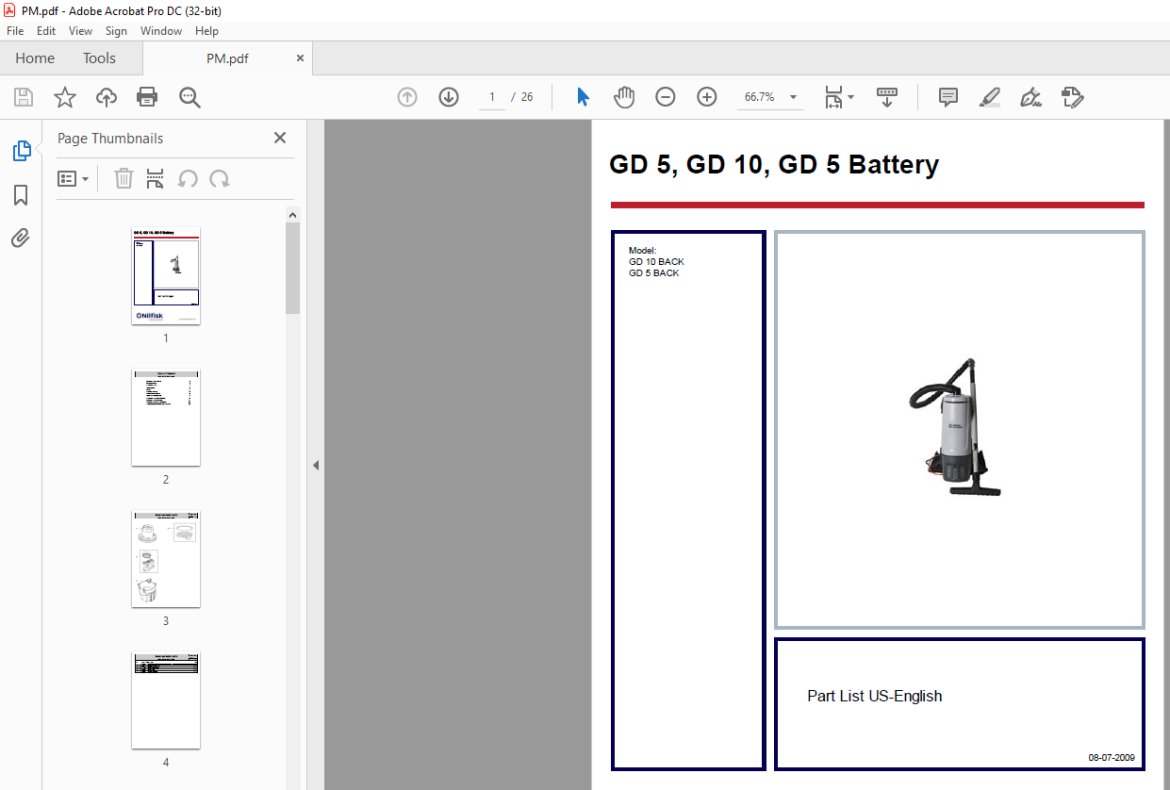Select the PM.pdf document tab
This screenshot has width=1170, height=790.
(227, 58)
